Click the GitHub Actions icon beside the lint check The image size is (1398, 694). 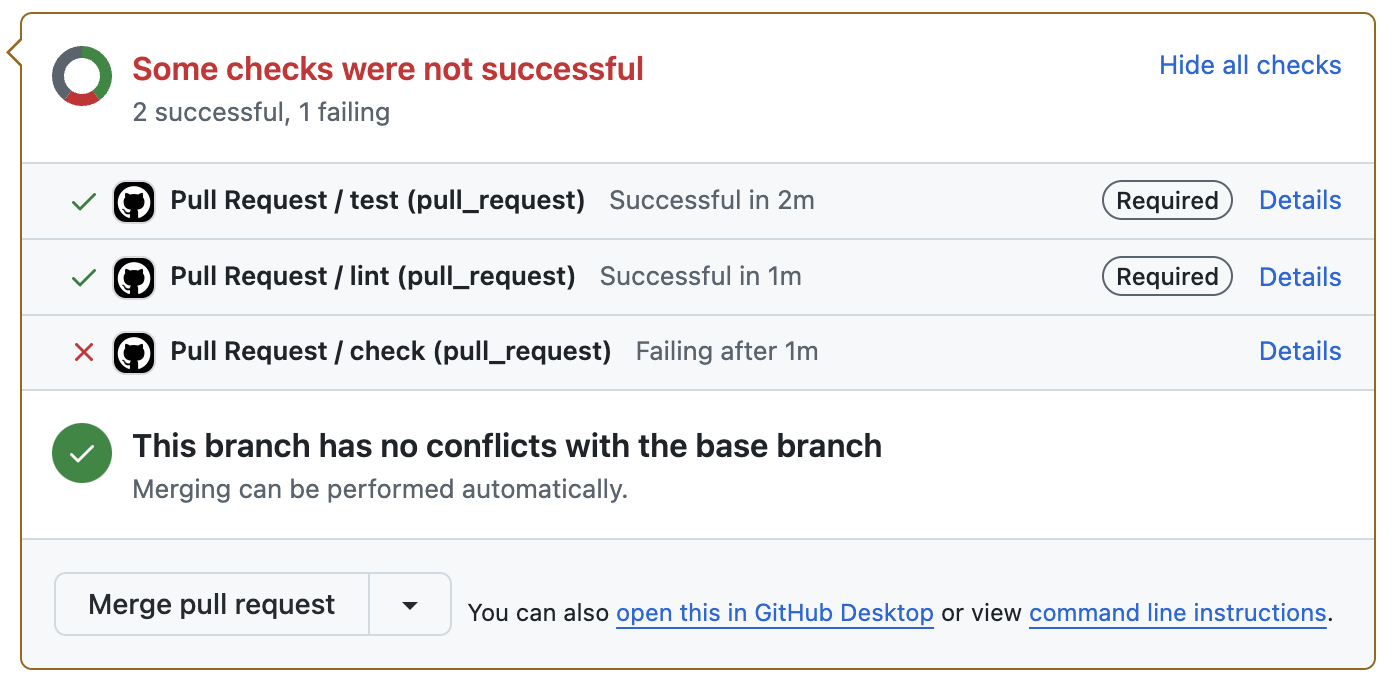click(134, 276)
